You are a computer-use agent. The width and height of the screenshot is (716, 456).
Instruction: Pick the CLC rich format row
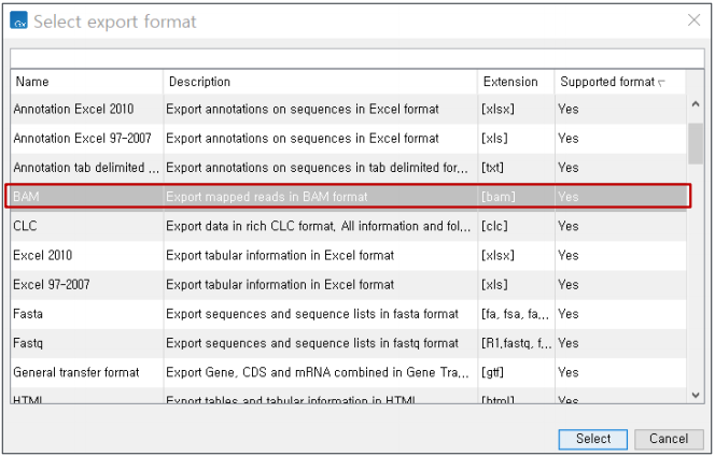pos(86,226)
